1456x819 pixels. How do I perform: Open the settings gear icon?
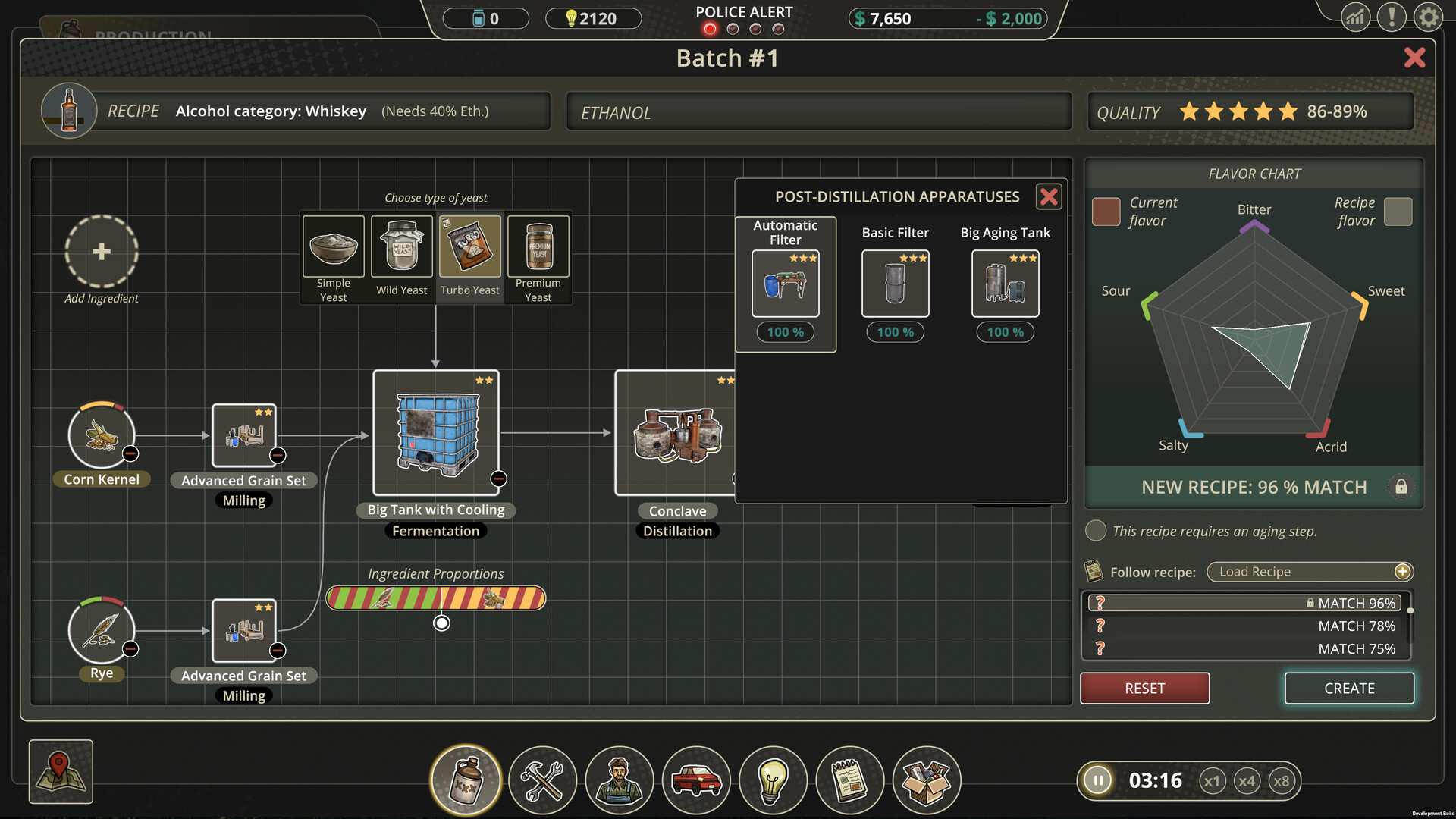1428,17
